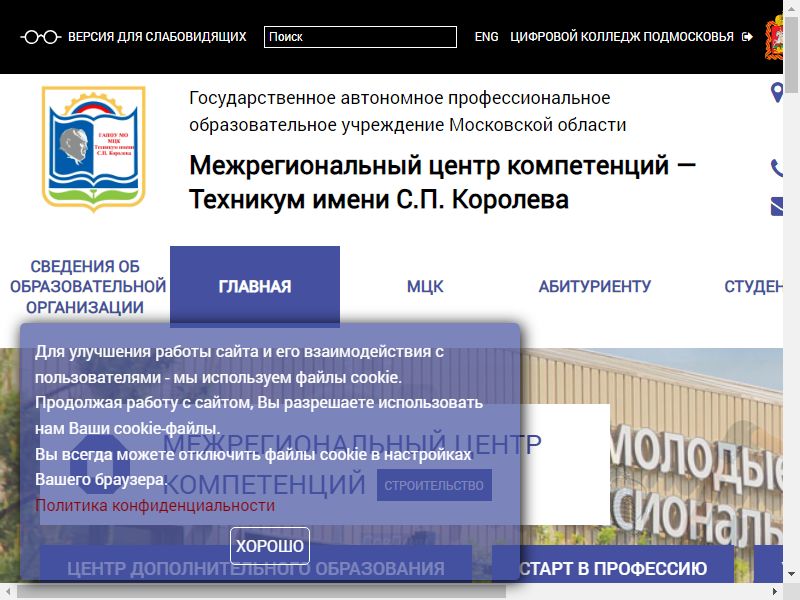The width and height of the screenshot is (800, 600).
Task: Click the map pin location icon
Action: coord(777,93)
